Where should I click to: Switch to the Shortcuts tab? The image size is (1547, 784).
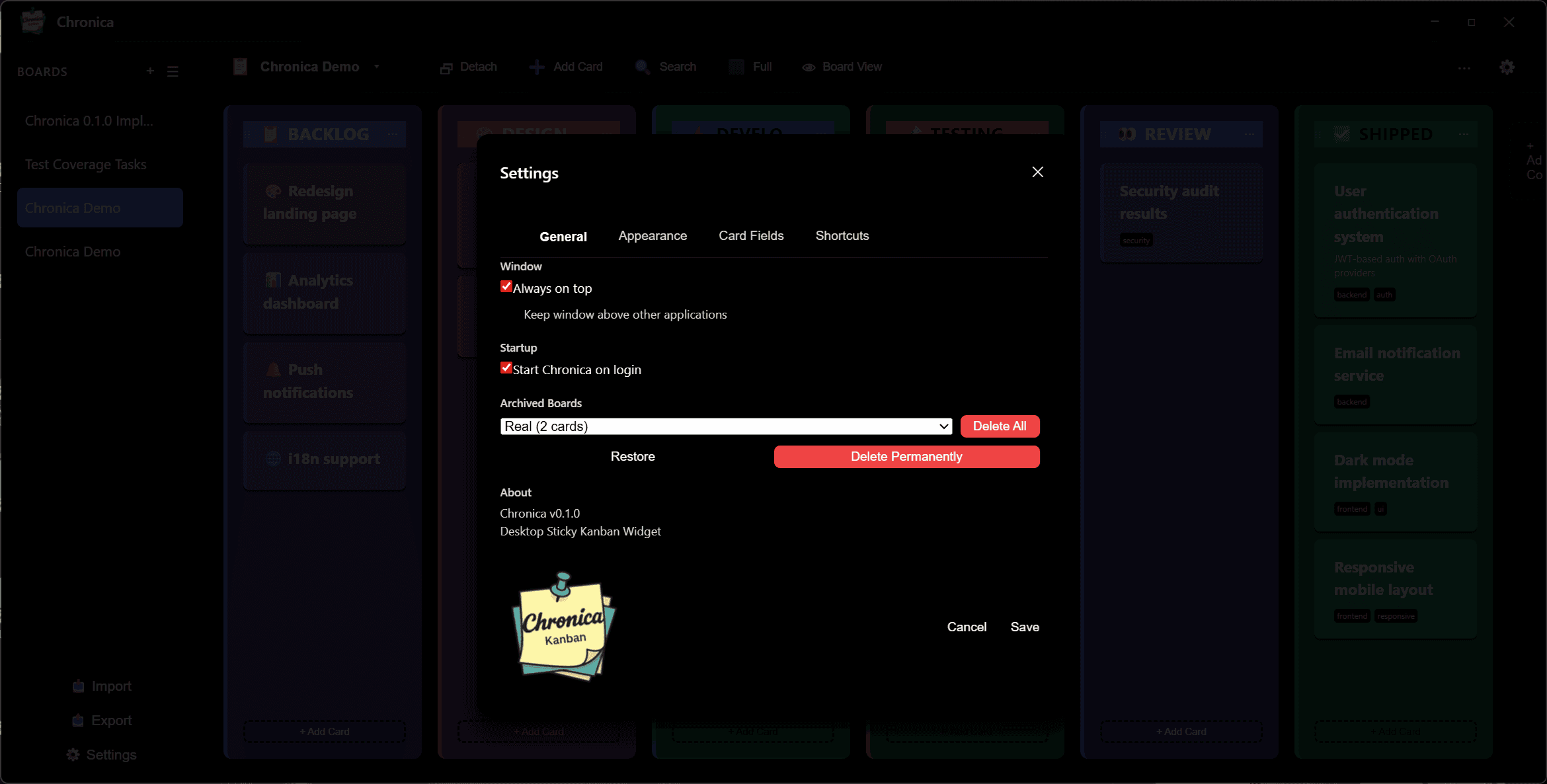[842, 235]
